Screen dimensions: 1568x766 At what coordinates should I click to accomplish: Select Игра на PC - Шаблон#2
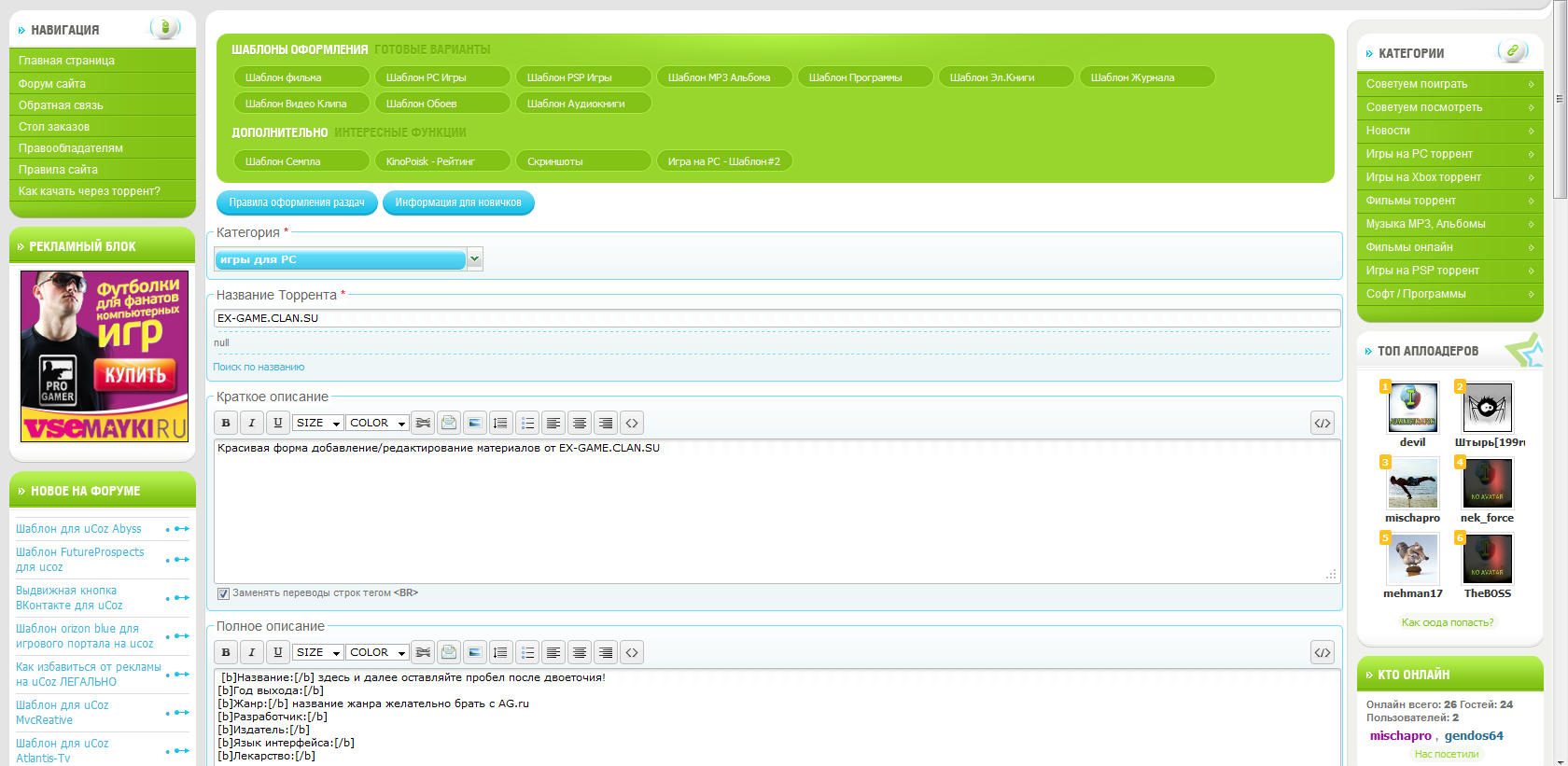(724, 161)
